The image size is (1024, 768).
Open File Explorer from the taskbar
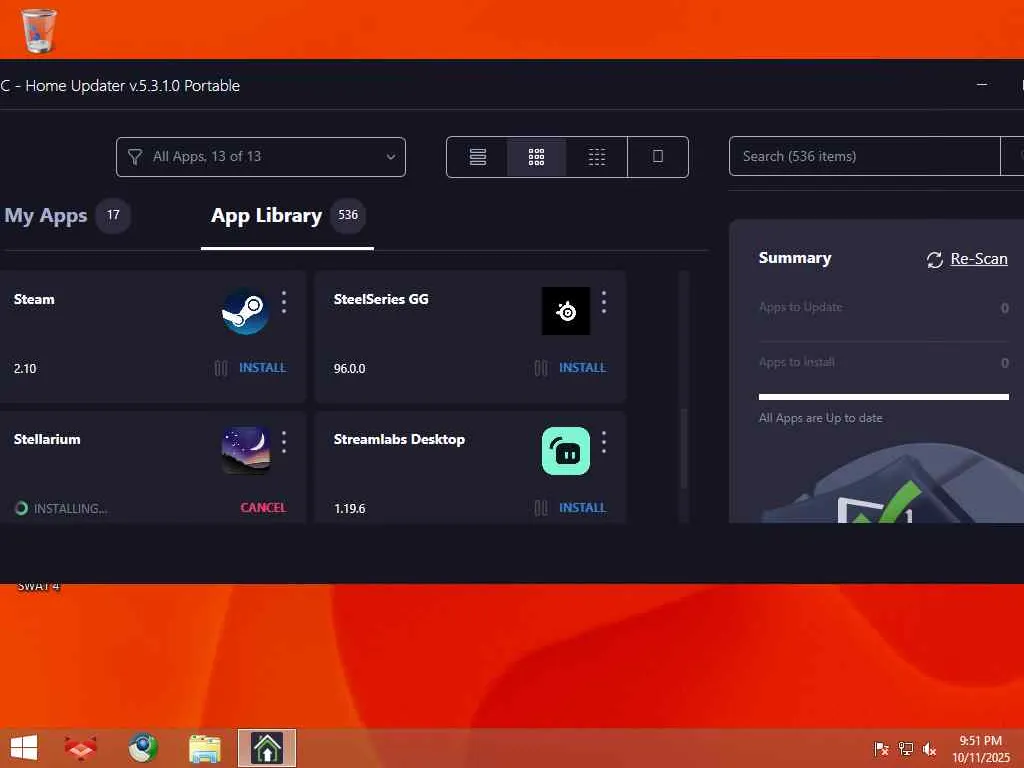(204, 748)
